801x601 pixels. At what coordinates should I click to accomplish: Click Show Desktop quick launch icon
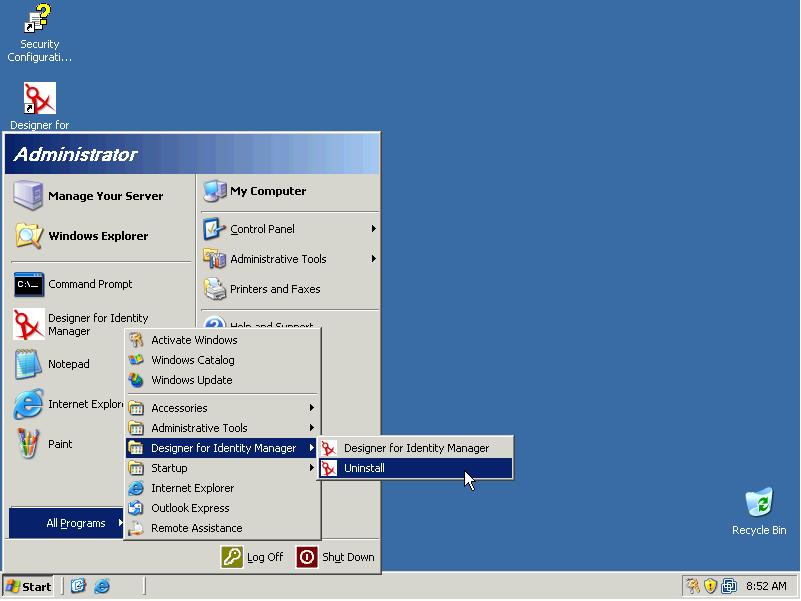coord(78,586)
